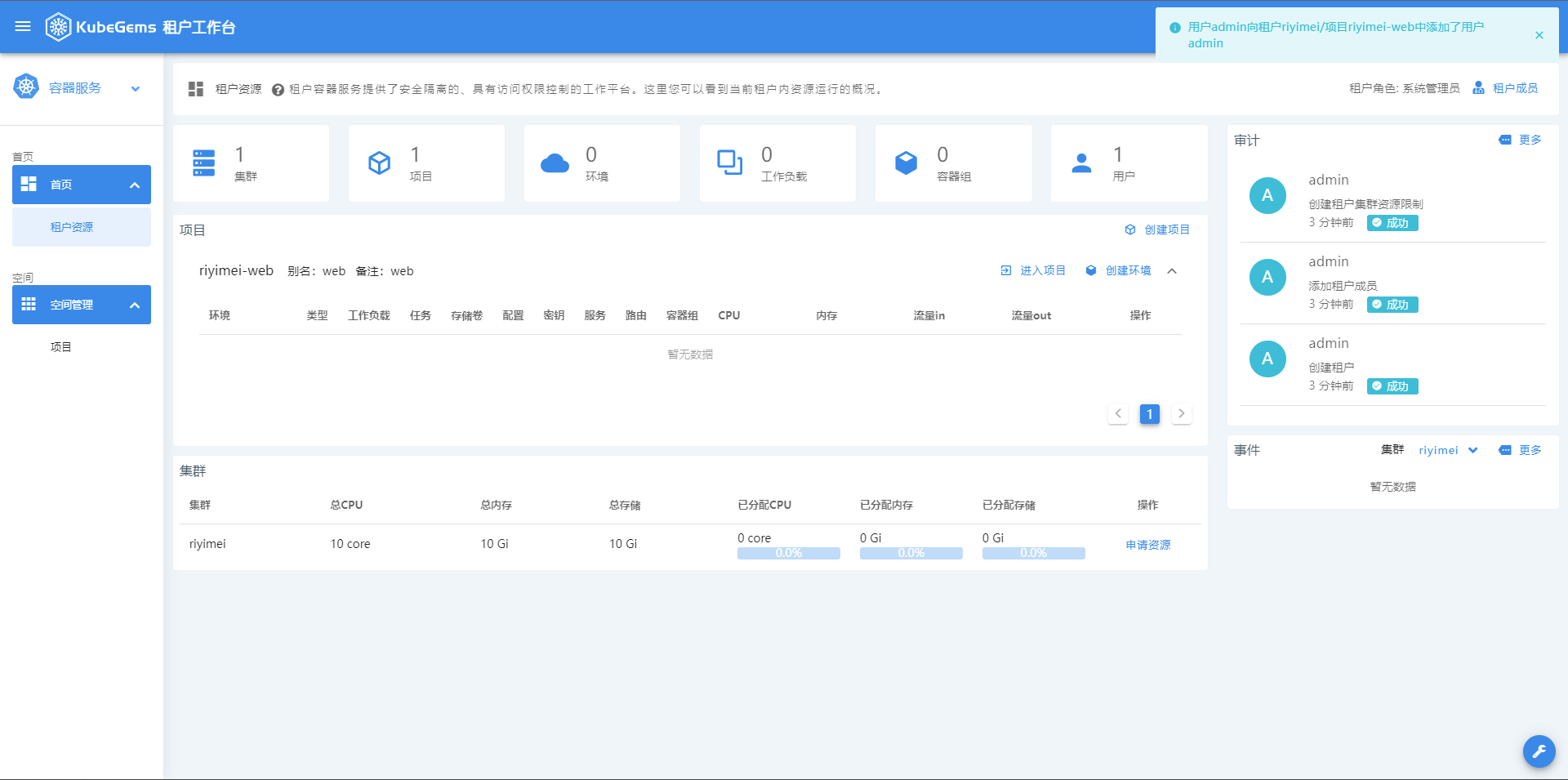Click the KubeGems logo icon
Screen dimensions: 1568x780
[x=58, y=27]
